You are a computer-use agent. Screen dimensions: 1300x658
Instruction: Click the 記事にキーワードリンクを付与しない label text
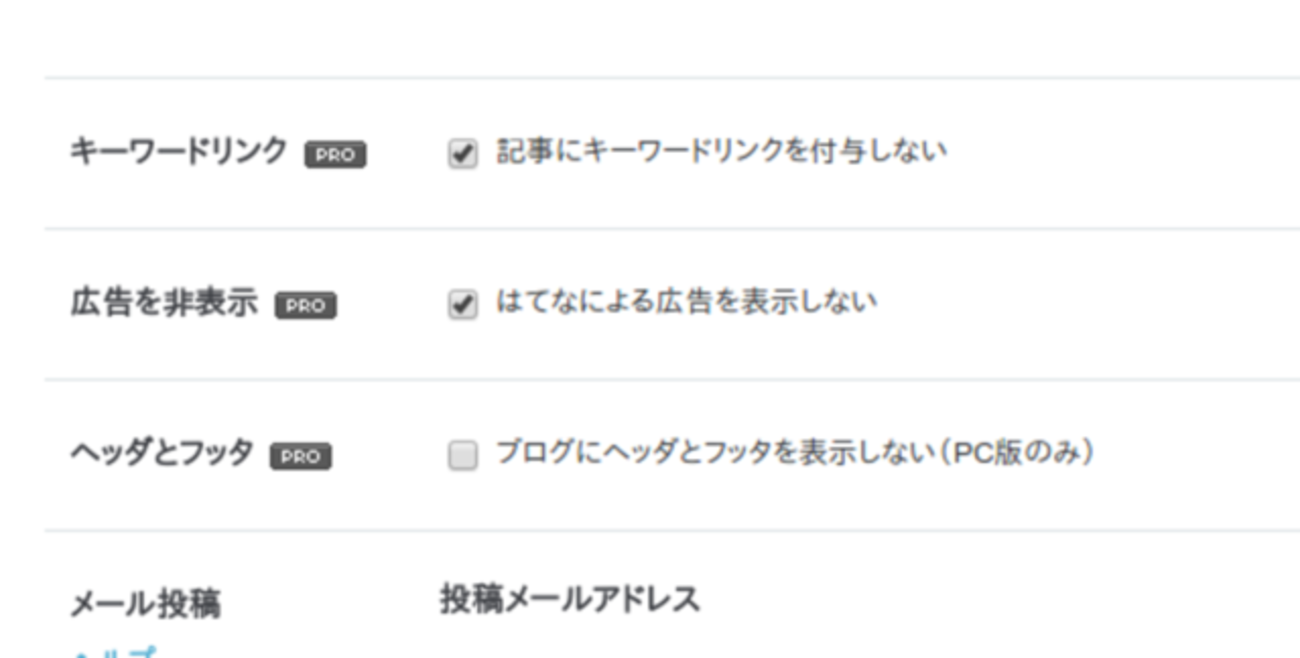[x=721, y=152]
